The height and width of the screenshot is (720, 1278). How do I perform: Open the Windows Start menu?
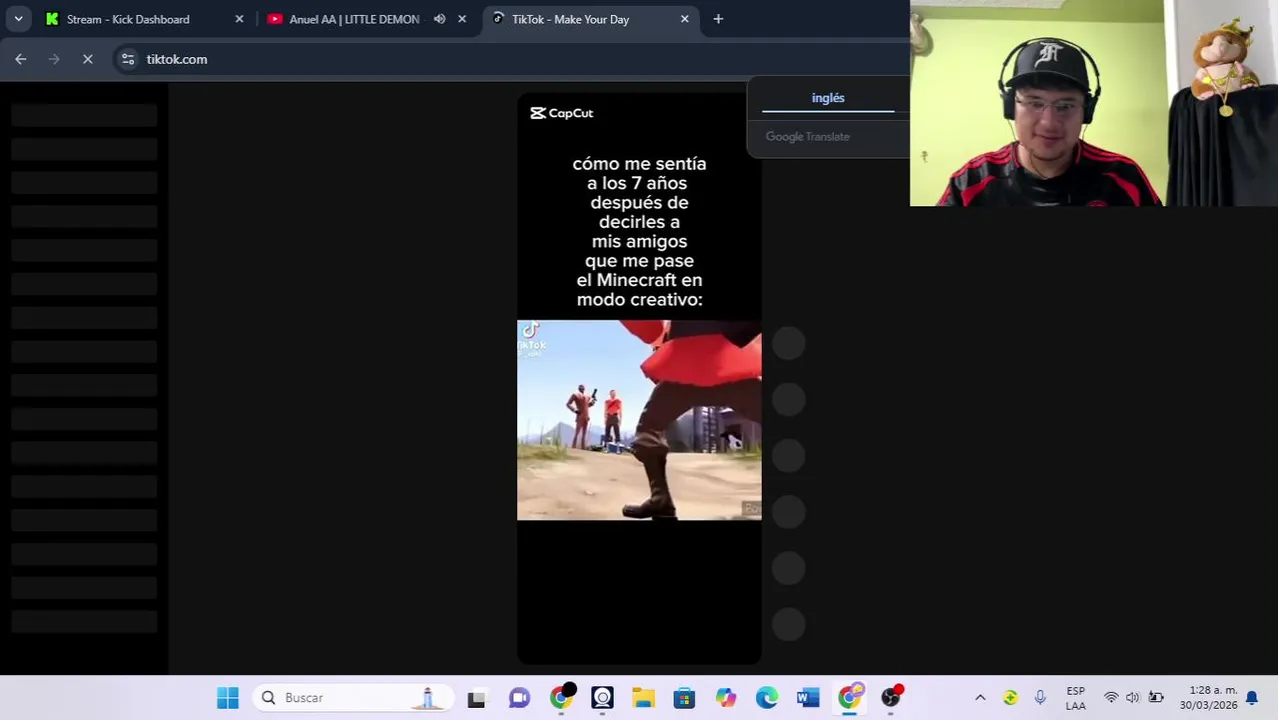pyautogui.click(x=228, y=698)
